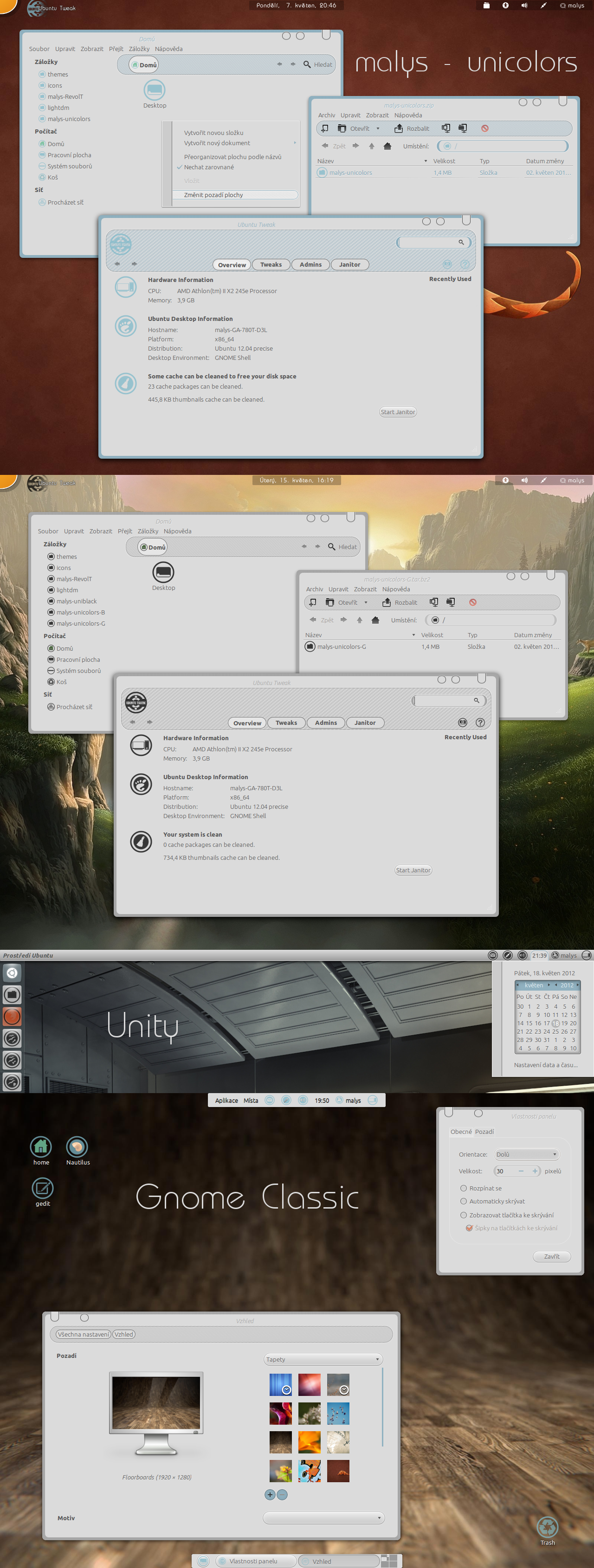Open Otevřít dropdown arrow in malys-unicolors.zip window
Image resolution: width=594 pixels, height=1568 pixels.
coord(378,128)
